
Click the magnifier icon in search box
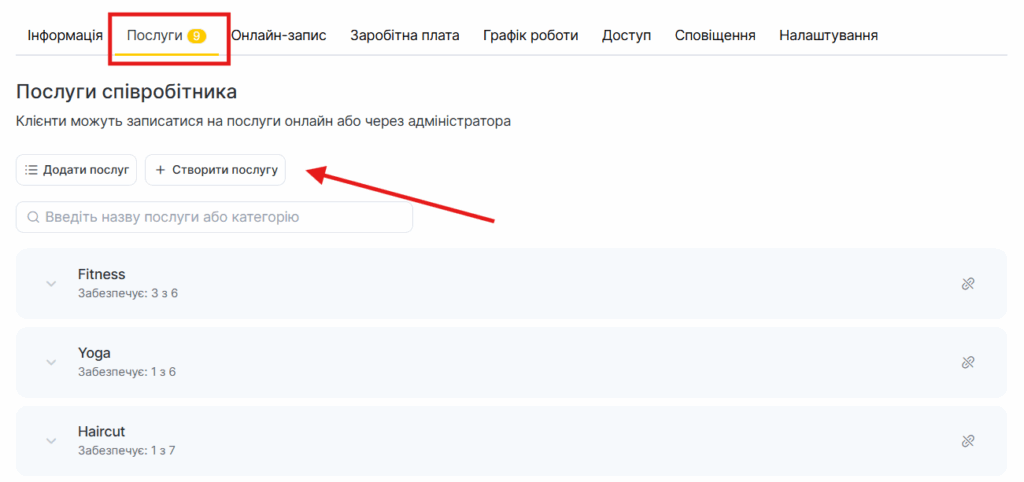(33, 217)
